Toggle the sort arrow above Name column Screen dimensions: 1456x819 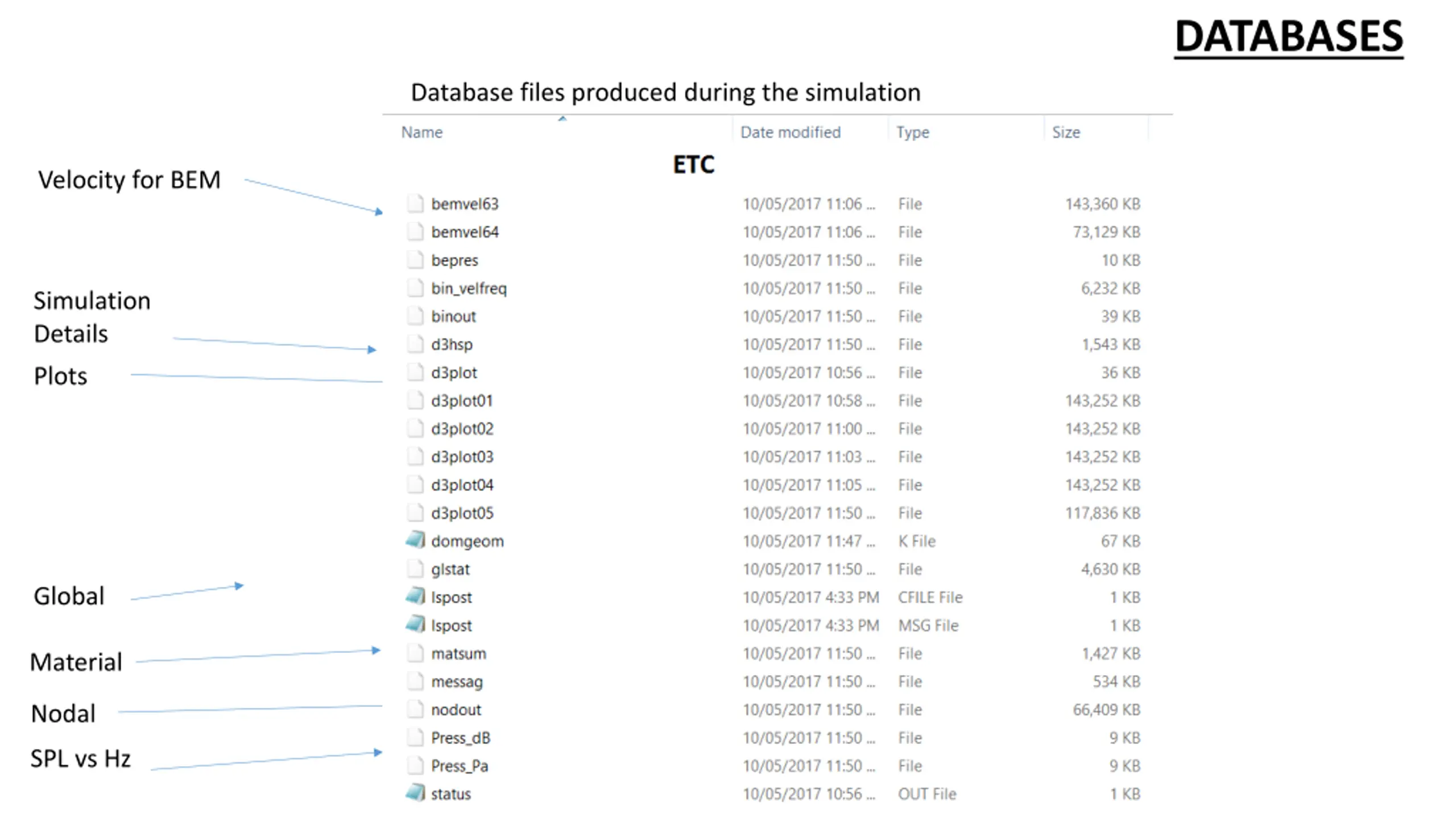562,119
